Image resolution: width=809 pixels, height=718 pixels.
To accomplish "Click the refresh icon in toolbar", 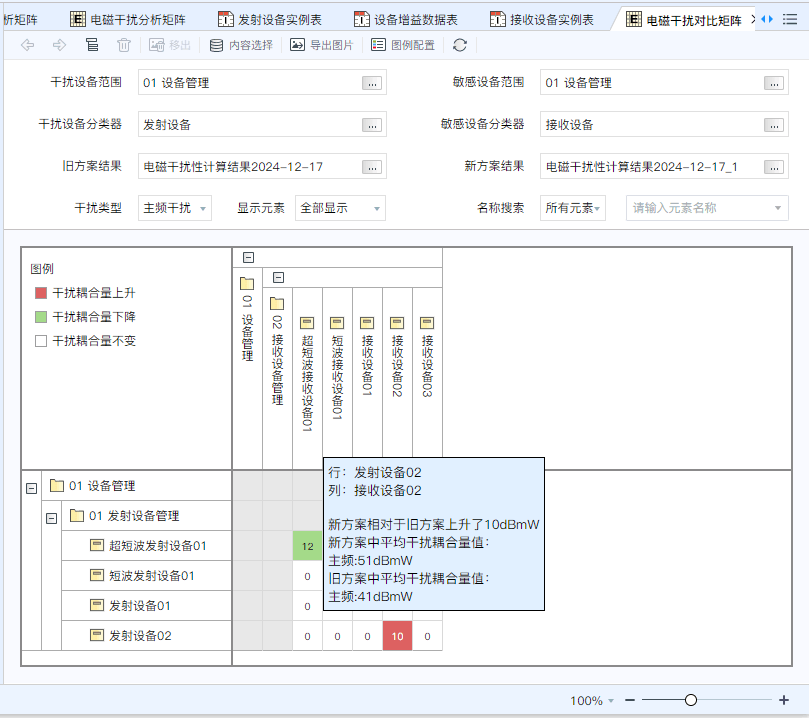I will click(460, 45).
